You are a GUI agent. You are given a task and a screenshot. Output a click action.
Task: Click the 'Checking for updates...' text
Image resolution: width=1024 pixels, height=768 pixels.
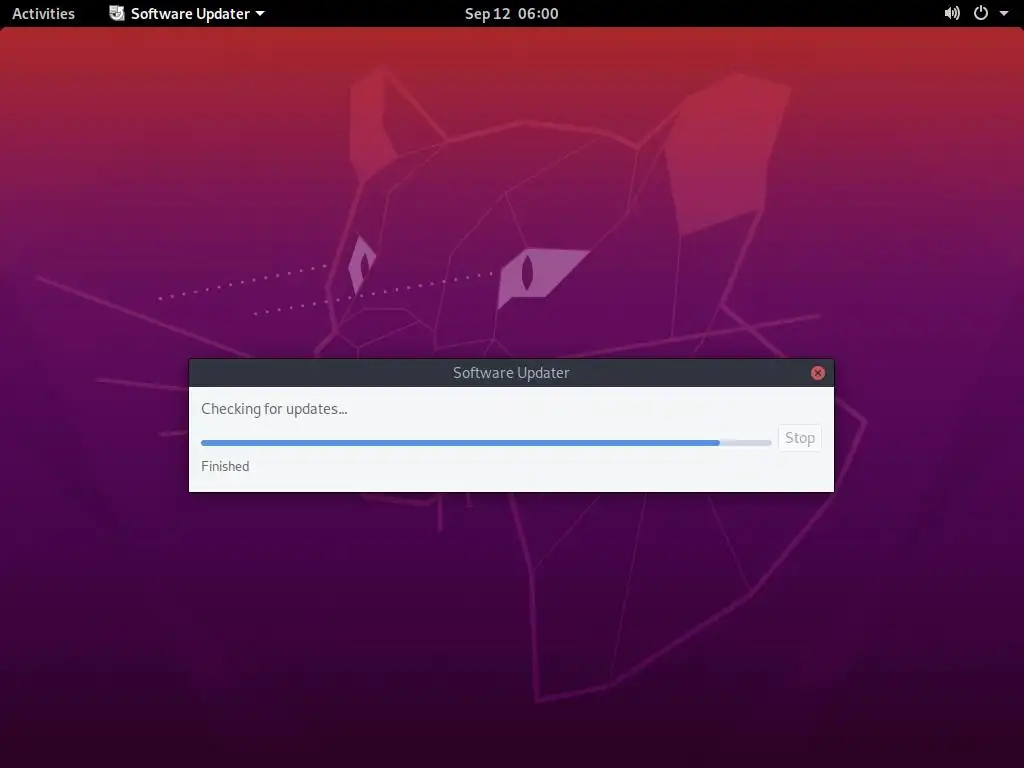point(274,409)
